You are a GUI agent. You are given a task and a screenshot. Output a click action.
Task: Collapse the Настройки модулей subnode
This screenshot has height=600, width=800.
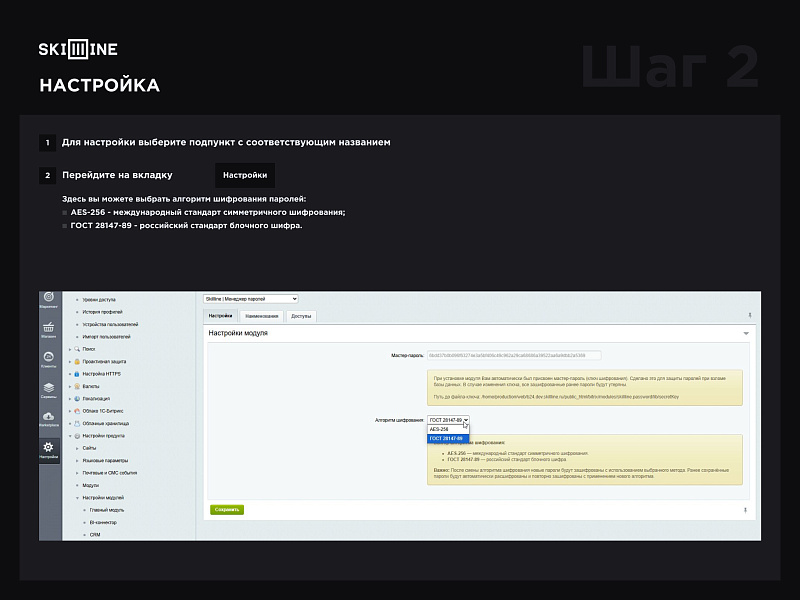pos(77,497)
